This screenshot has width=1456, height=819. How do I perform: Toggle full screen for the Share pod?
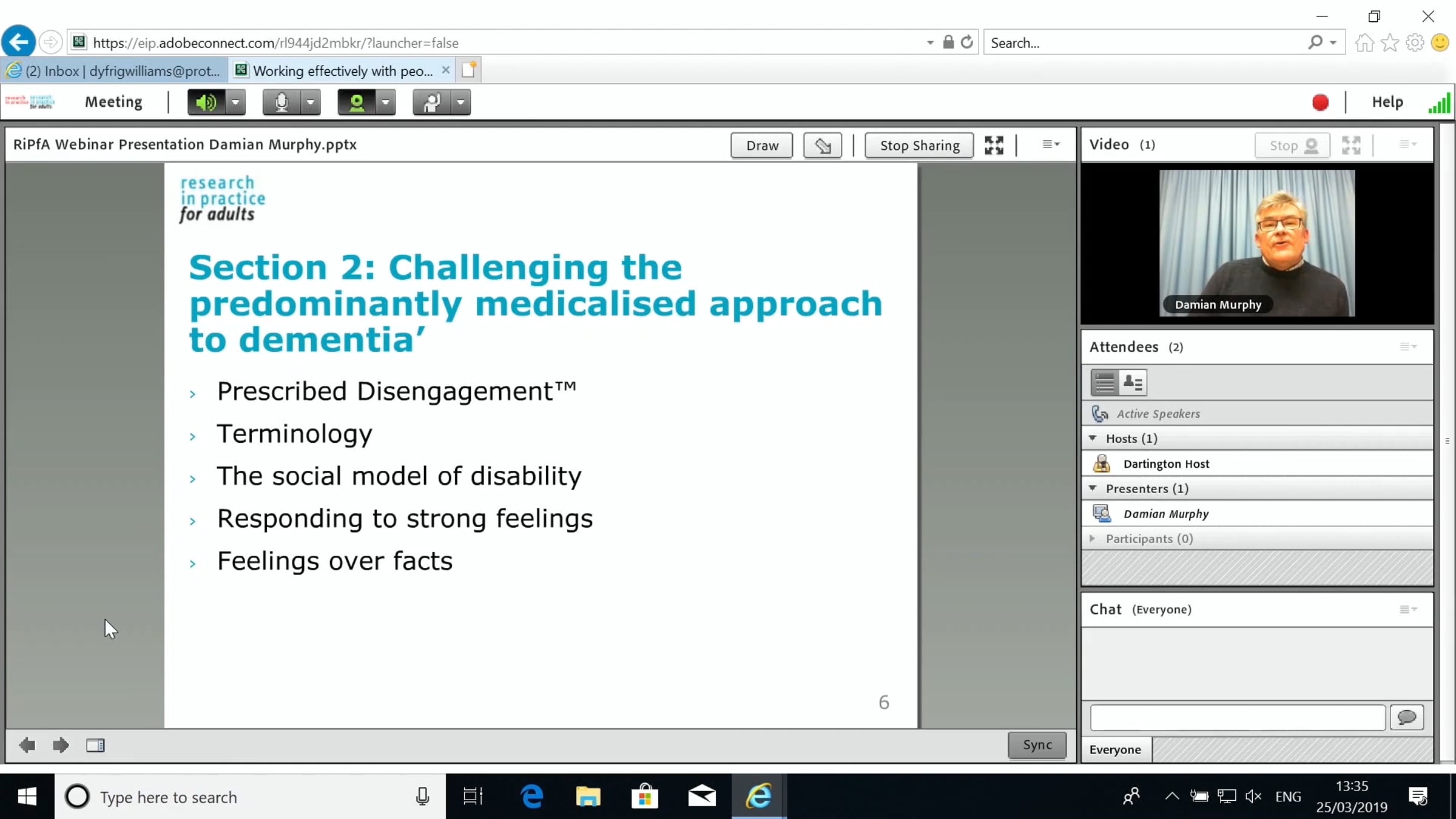994,146
